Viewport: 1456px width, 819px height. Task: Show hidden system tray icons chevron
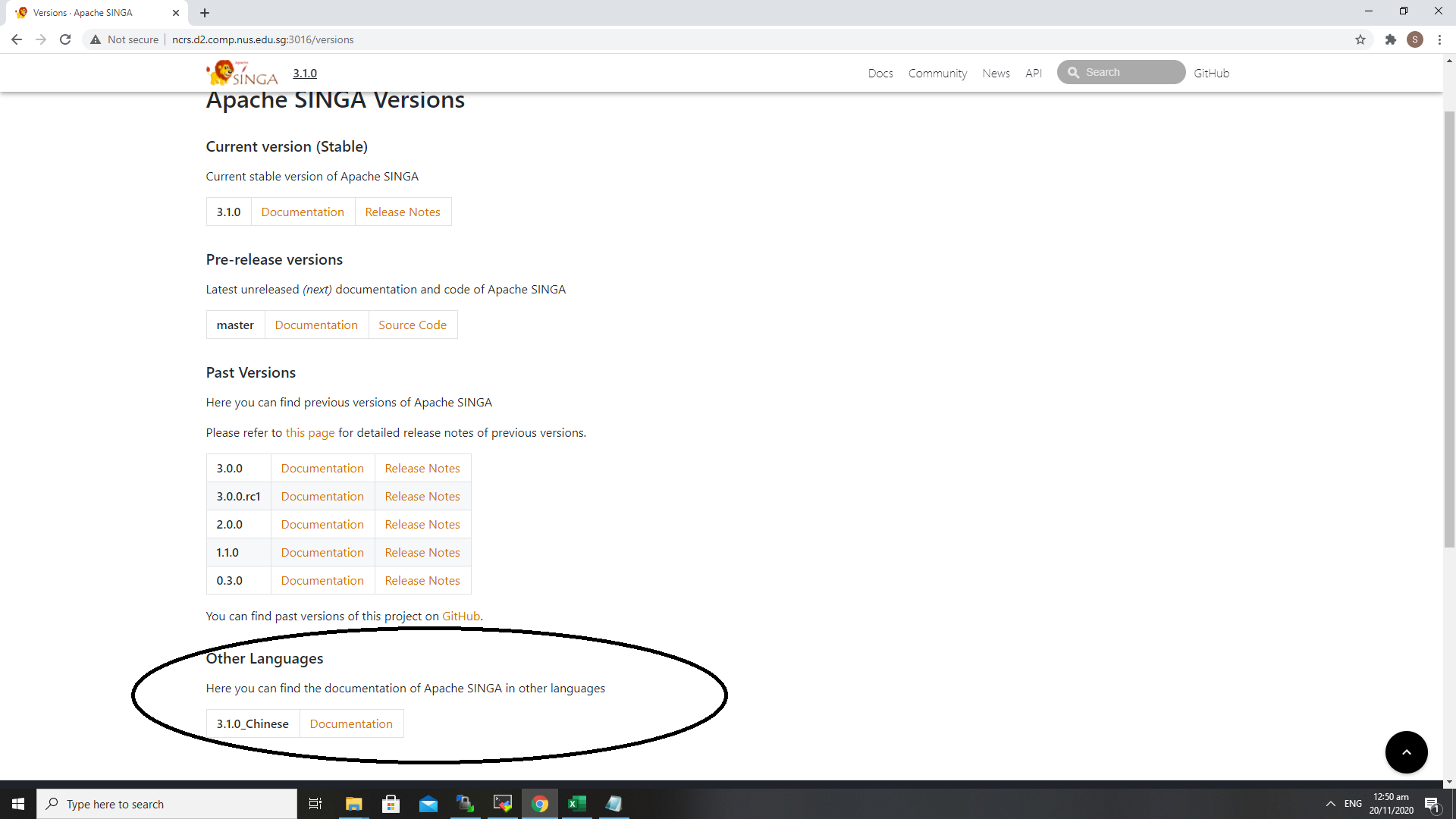1330,804
